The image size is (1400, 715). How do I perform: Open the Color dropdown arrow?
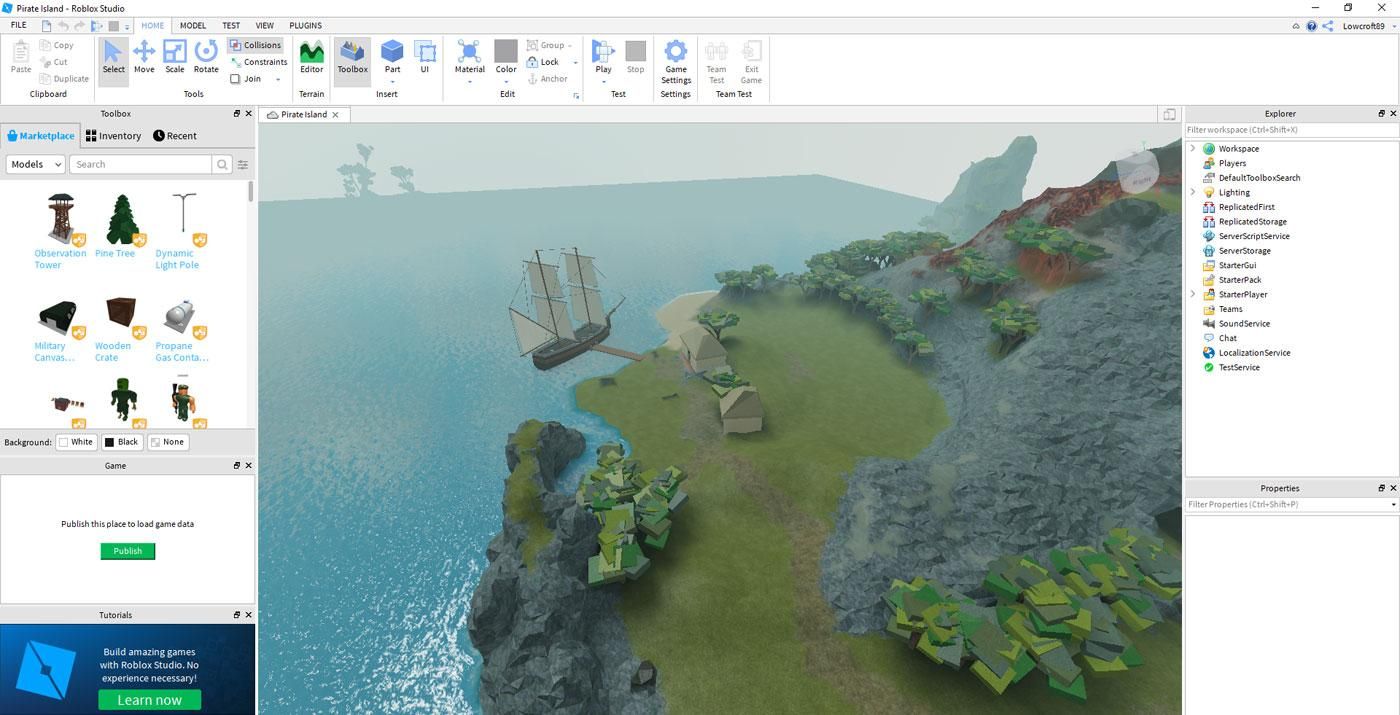[x=506, y=81]
